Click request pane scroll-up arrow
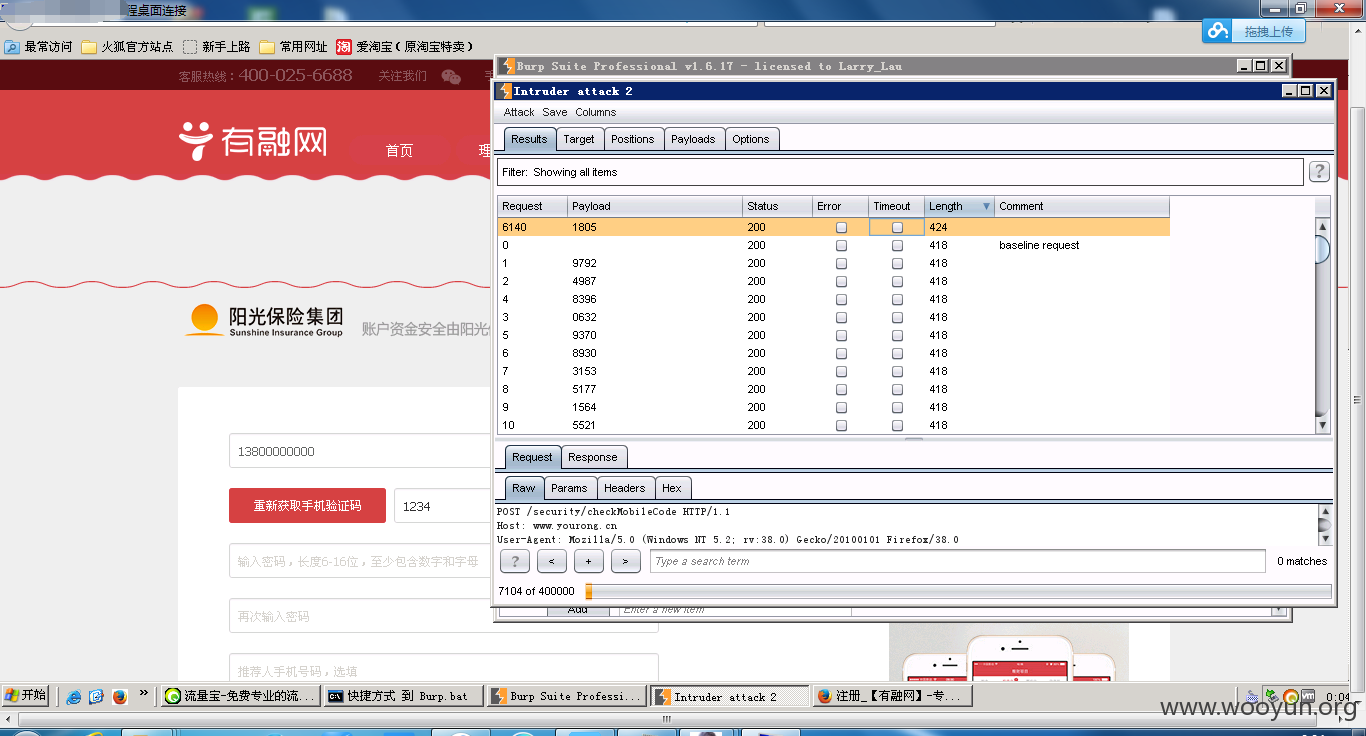The image size is (1366, 736). pyautogui.click(x=1325, y=511)
